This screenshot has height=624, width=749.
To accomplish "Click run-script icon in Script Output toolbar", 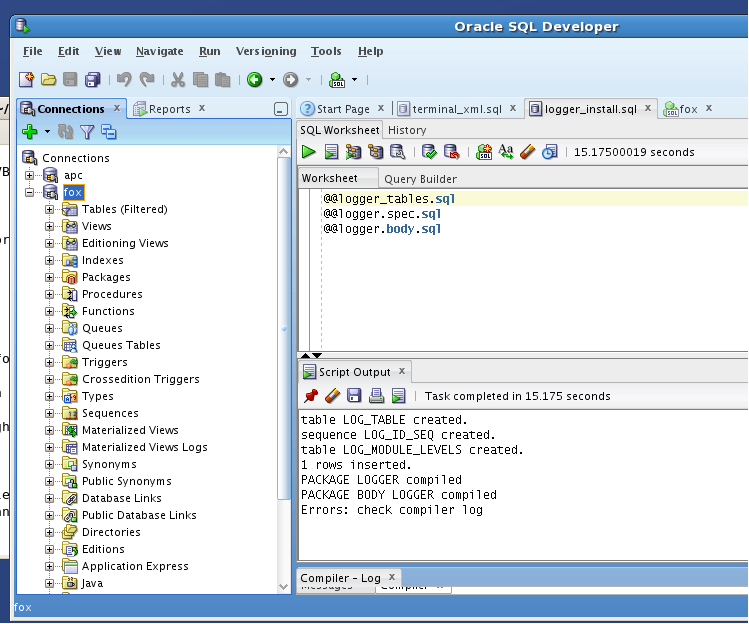I will pos(398,396).
